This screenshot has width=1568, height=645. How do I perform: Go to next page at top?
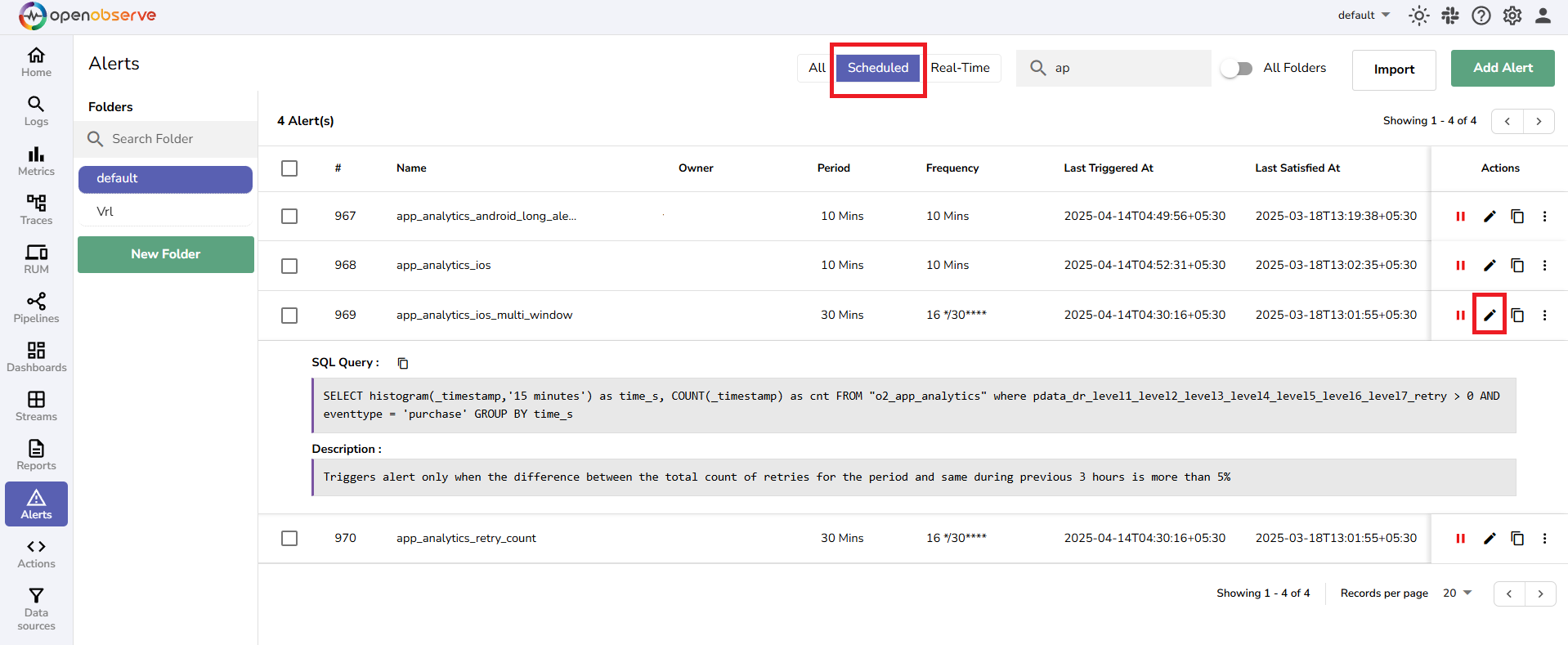(1539, 121)
